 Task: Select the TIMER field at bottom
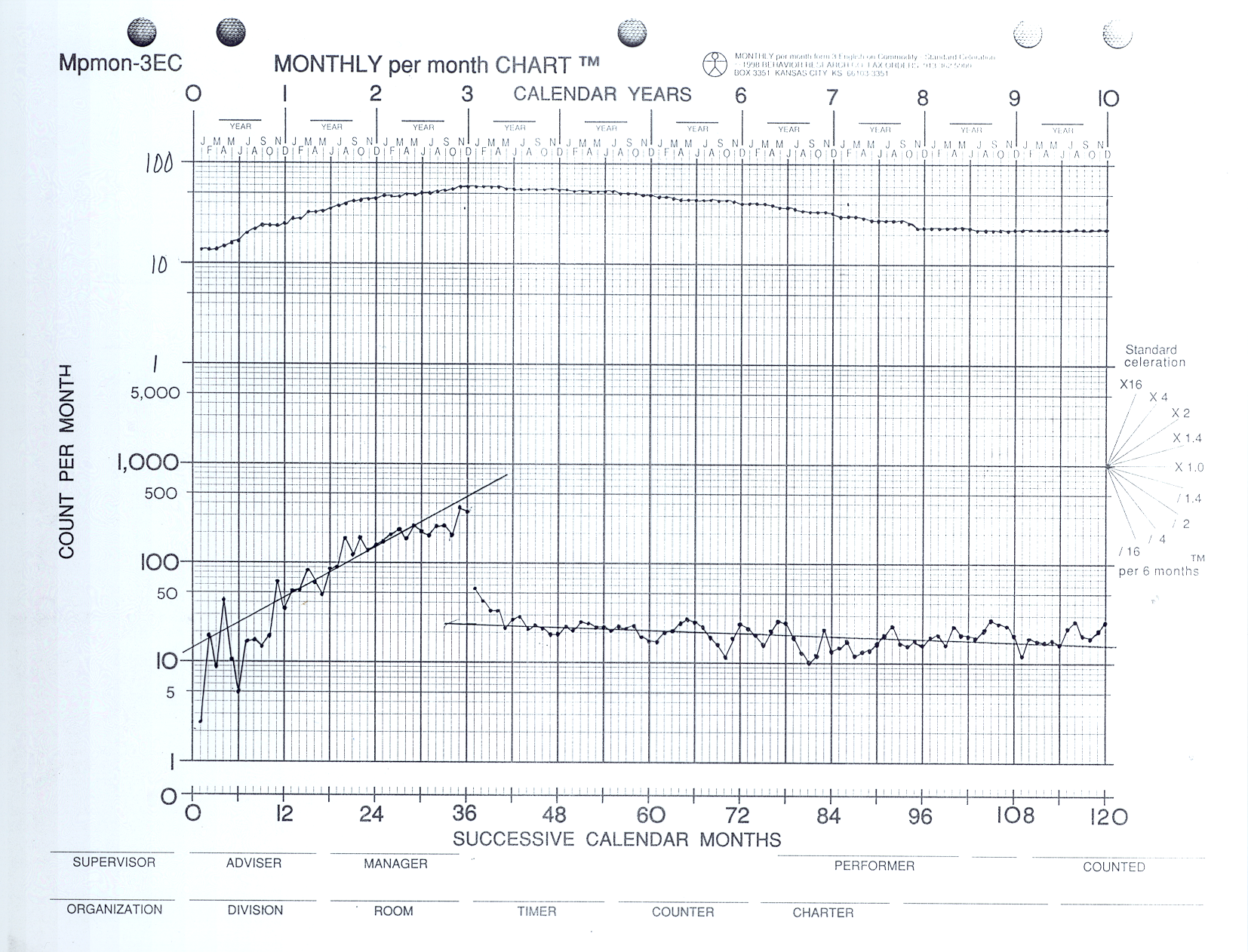point(536,911)
